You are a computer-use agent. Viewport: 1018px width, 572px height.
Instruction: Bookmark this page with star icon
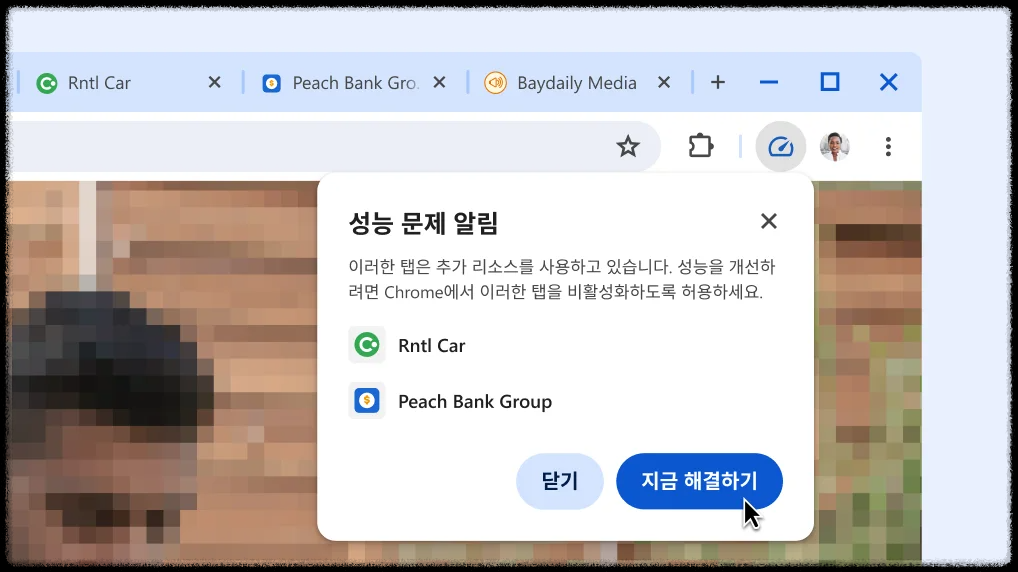pos(628,147)
